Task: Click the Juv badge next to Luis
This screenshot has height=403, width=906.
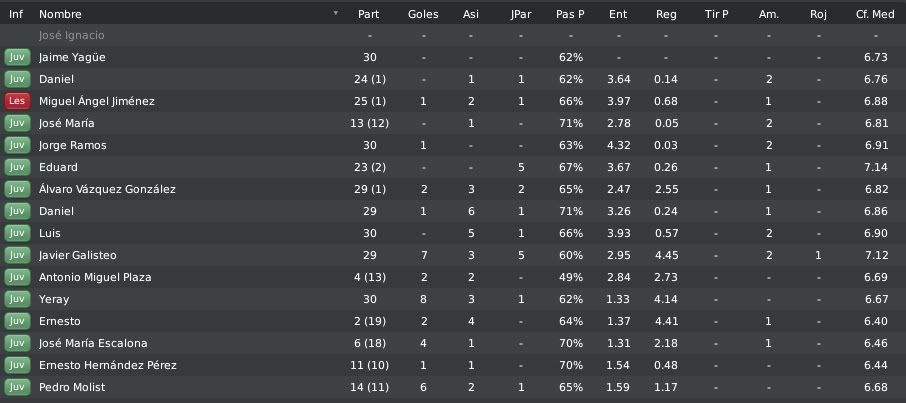Action: 17,233
